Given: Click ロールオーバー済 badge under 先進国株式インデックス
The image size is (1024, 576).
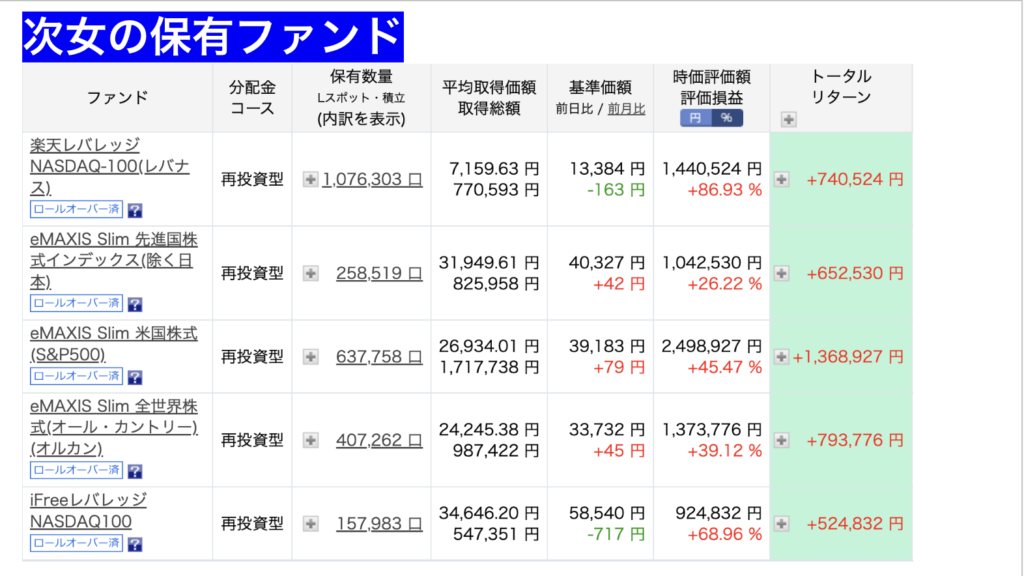Looking at the screenshot, I should point(77,303).
